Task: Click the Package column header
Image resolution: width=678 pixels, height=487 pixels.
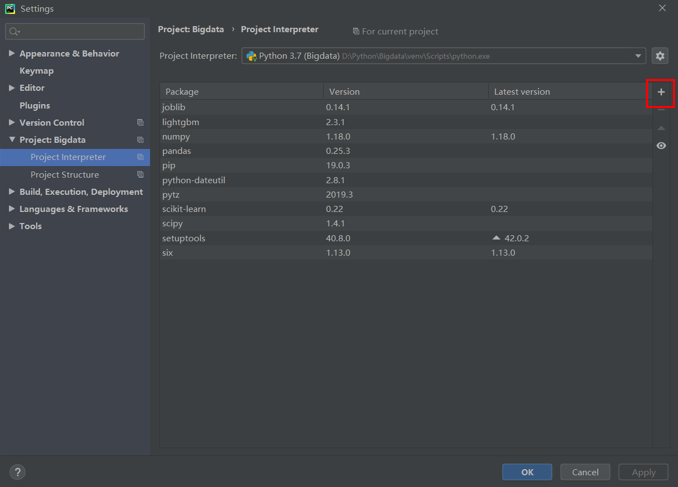Action: click(x=241, y=92)
